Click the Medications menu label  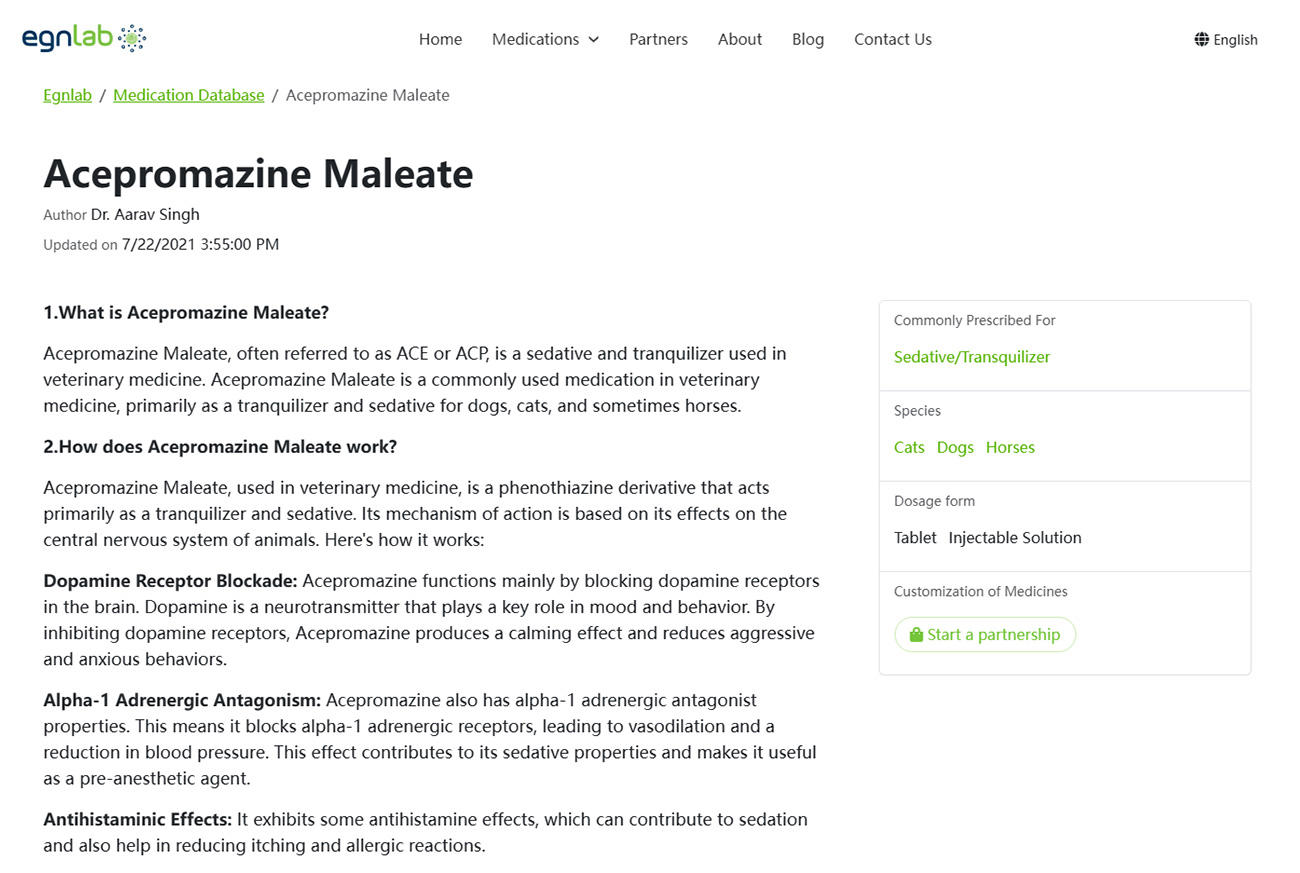coord(535,39)
